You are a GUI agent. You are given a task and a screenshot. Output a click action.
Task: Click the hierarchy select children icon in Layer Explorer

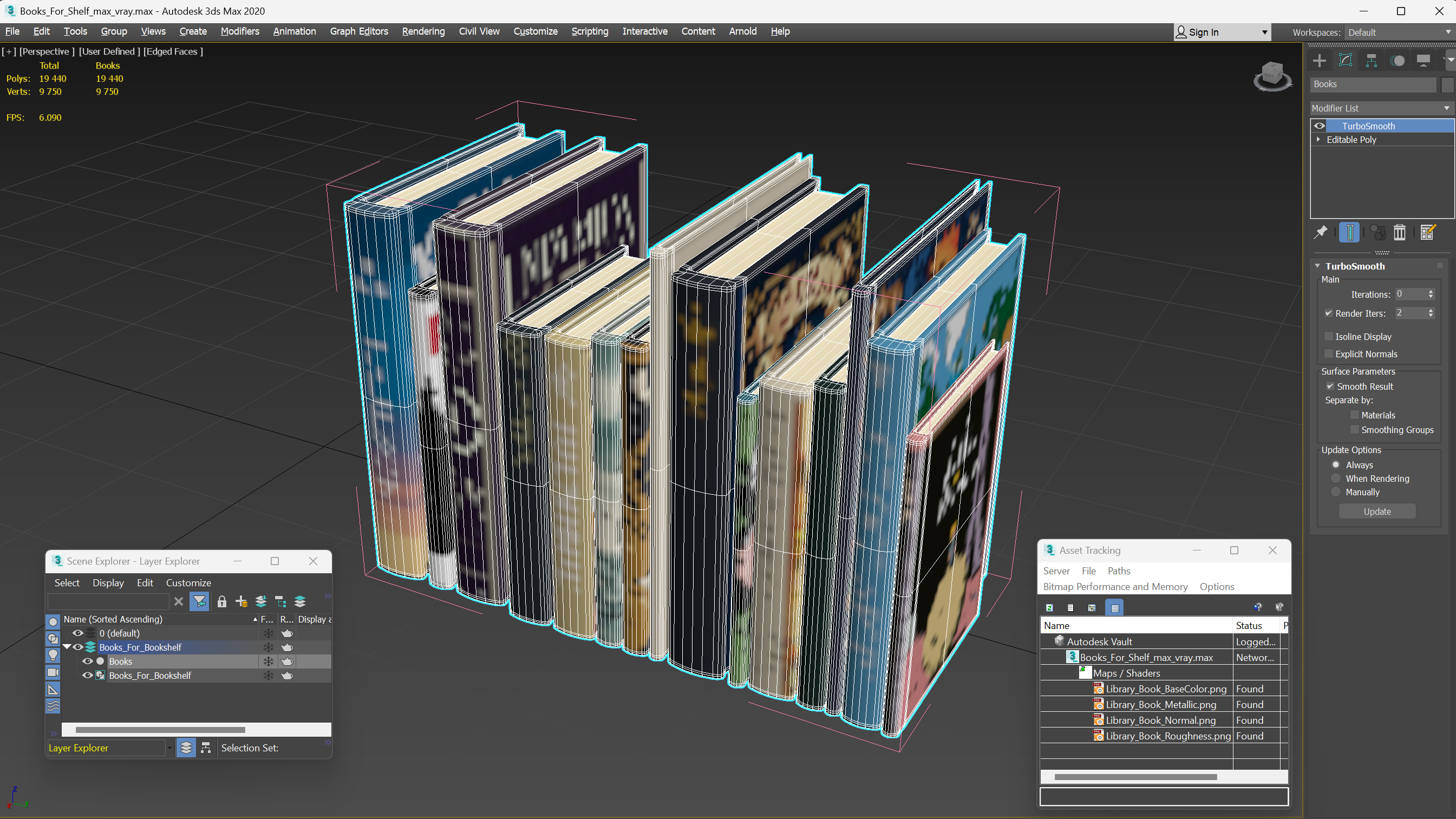coord(280,601)
